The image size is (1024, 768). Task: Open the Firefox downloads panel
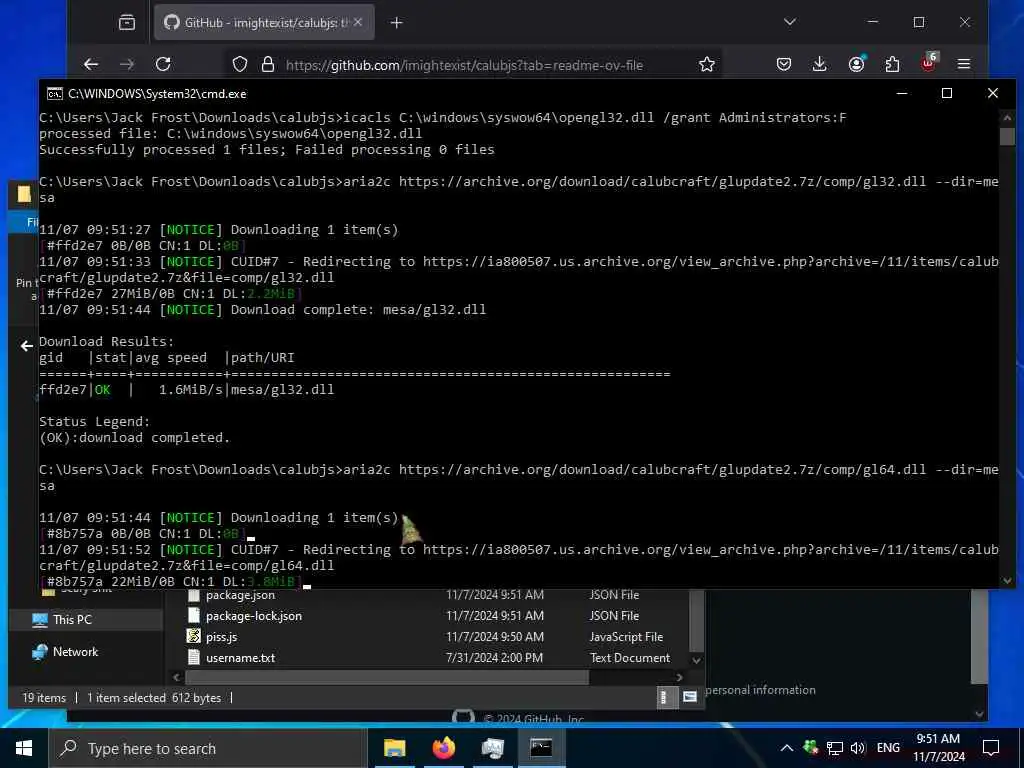(819, 64)
